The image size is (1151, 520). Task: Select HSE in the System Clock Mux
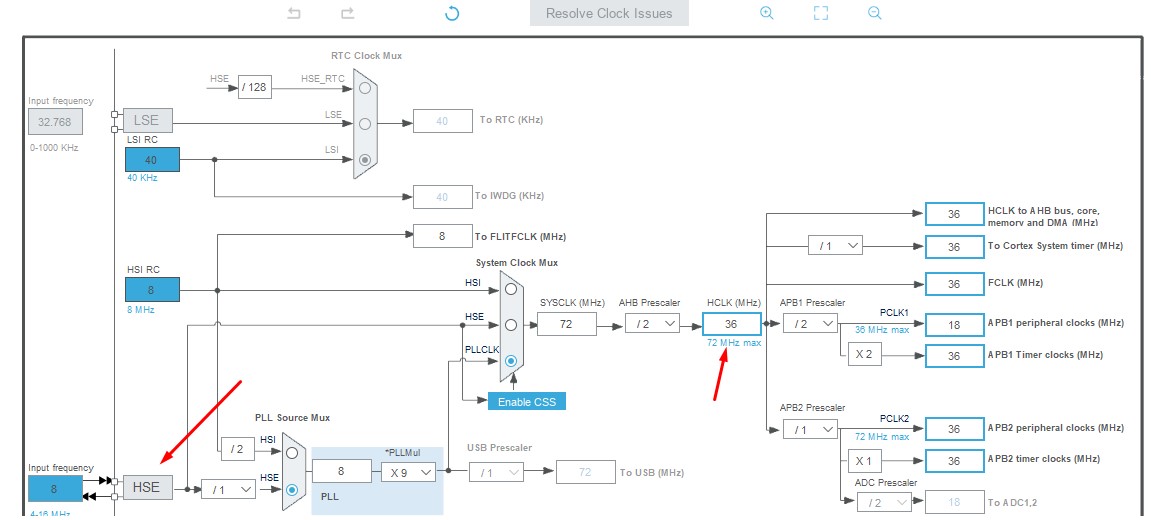(511, 324)
